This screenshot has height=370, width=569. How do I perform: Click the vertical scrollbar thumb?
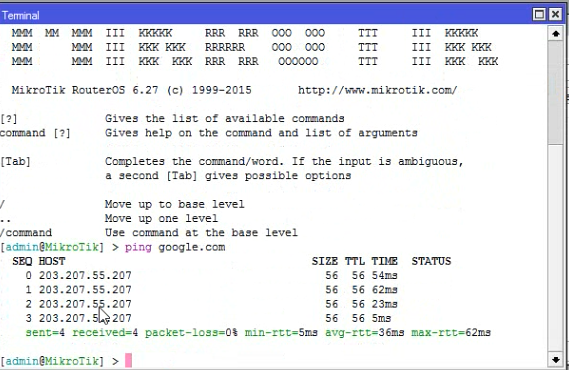tap(556, 92)
